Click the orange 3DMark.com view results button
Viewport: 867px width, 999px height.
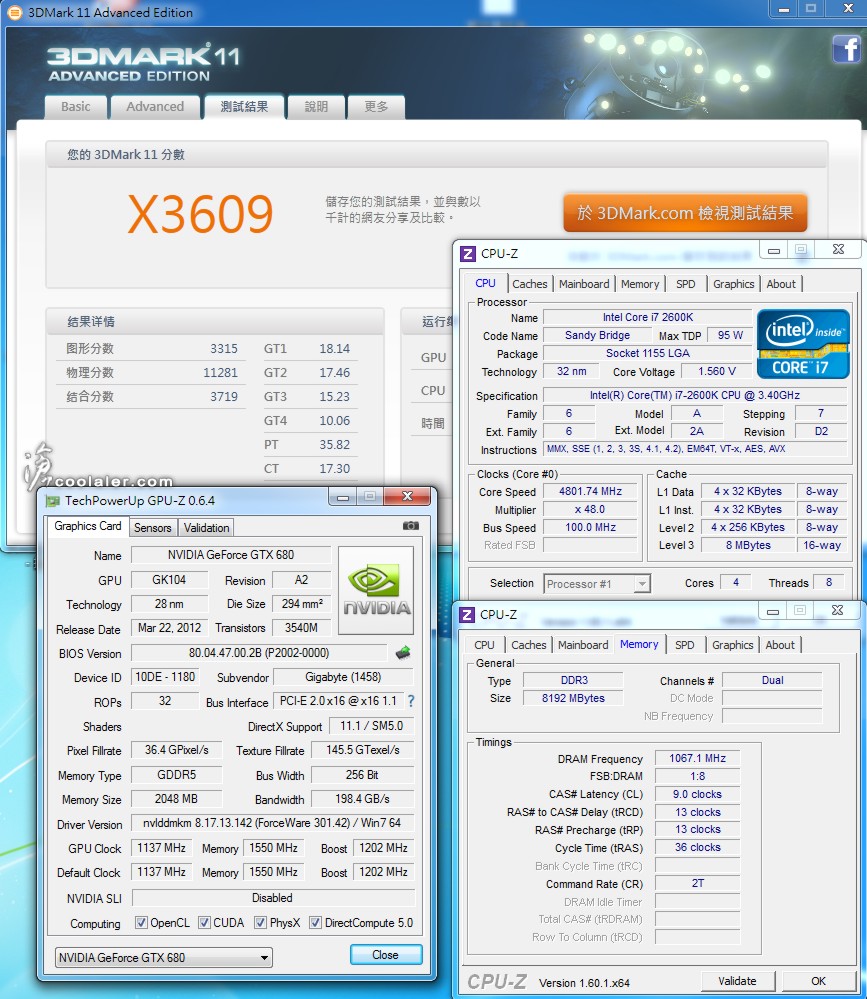coord(685,213)
